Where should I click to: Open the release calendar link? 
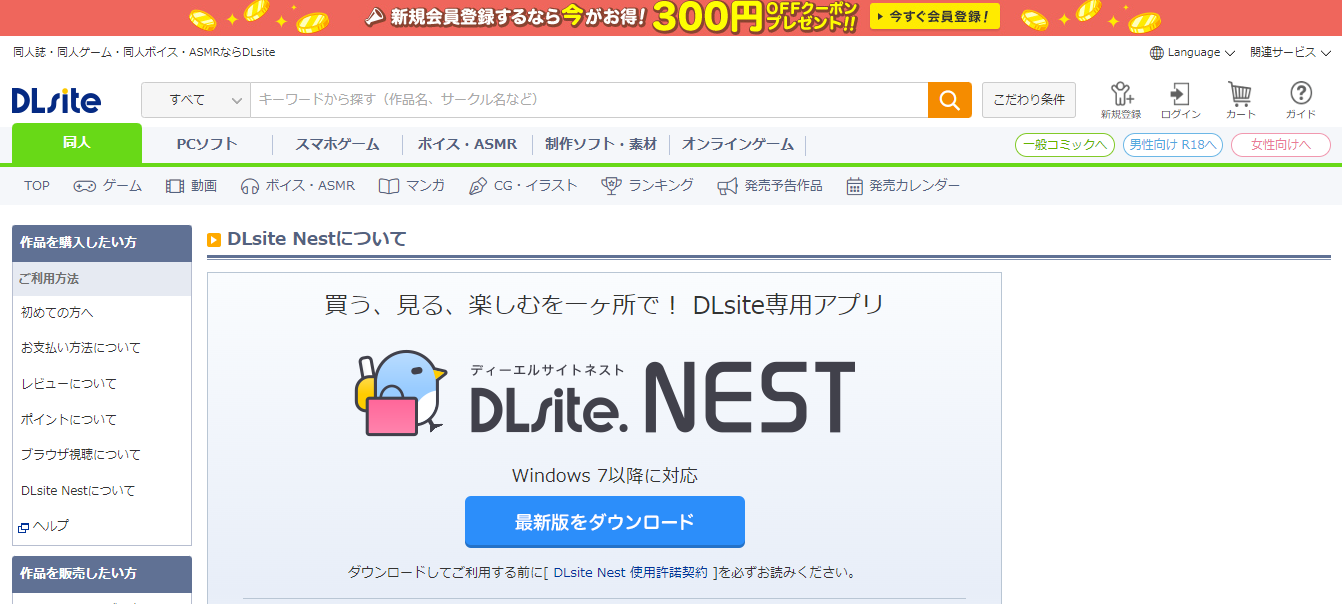pyautogui.click(x=902, y=186)
